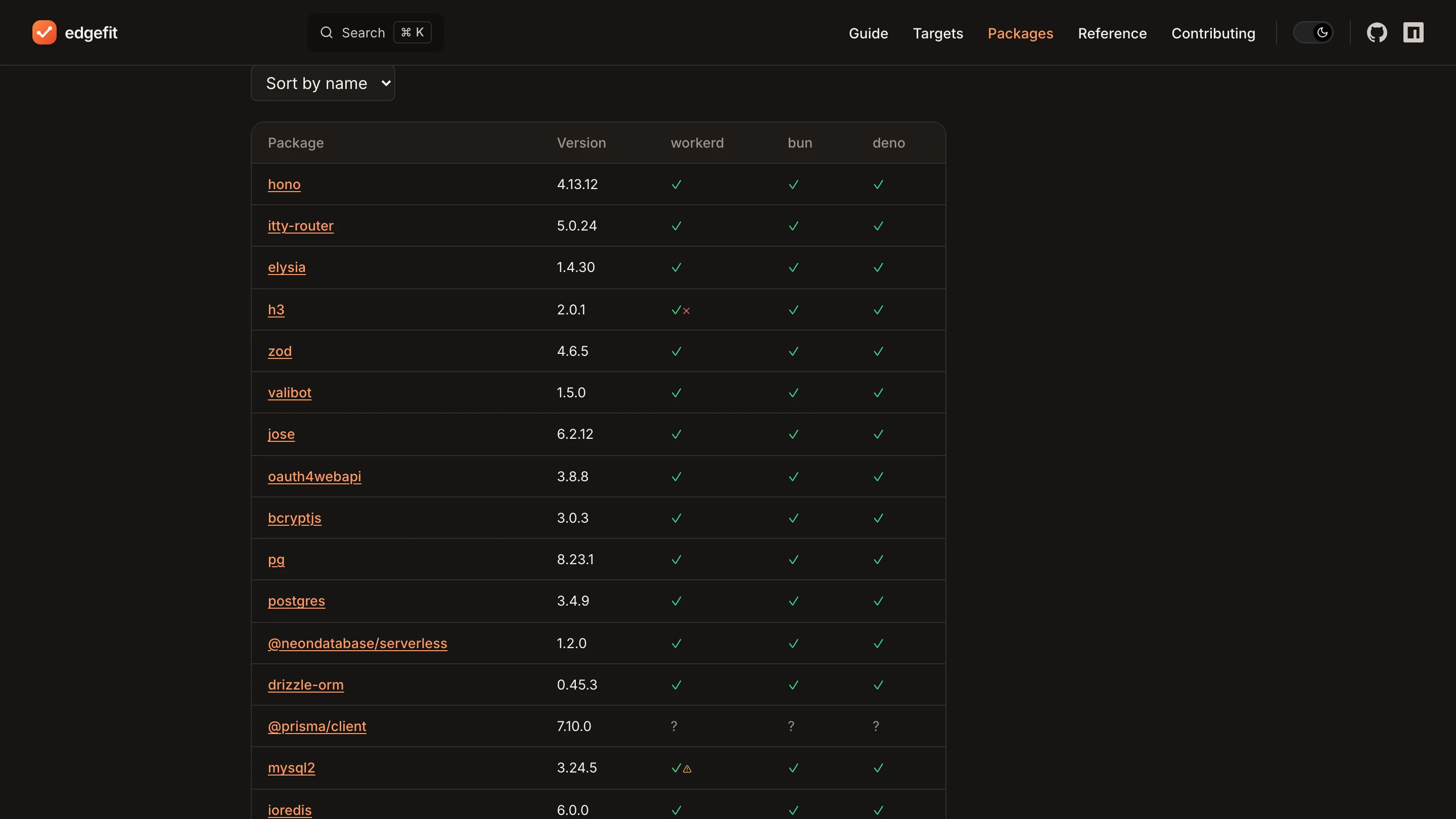Open the valibot package link
1456x819 pixels.
[289, 392]
